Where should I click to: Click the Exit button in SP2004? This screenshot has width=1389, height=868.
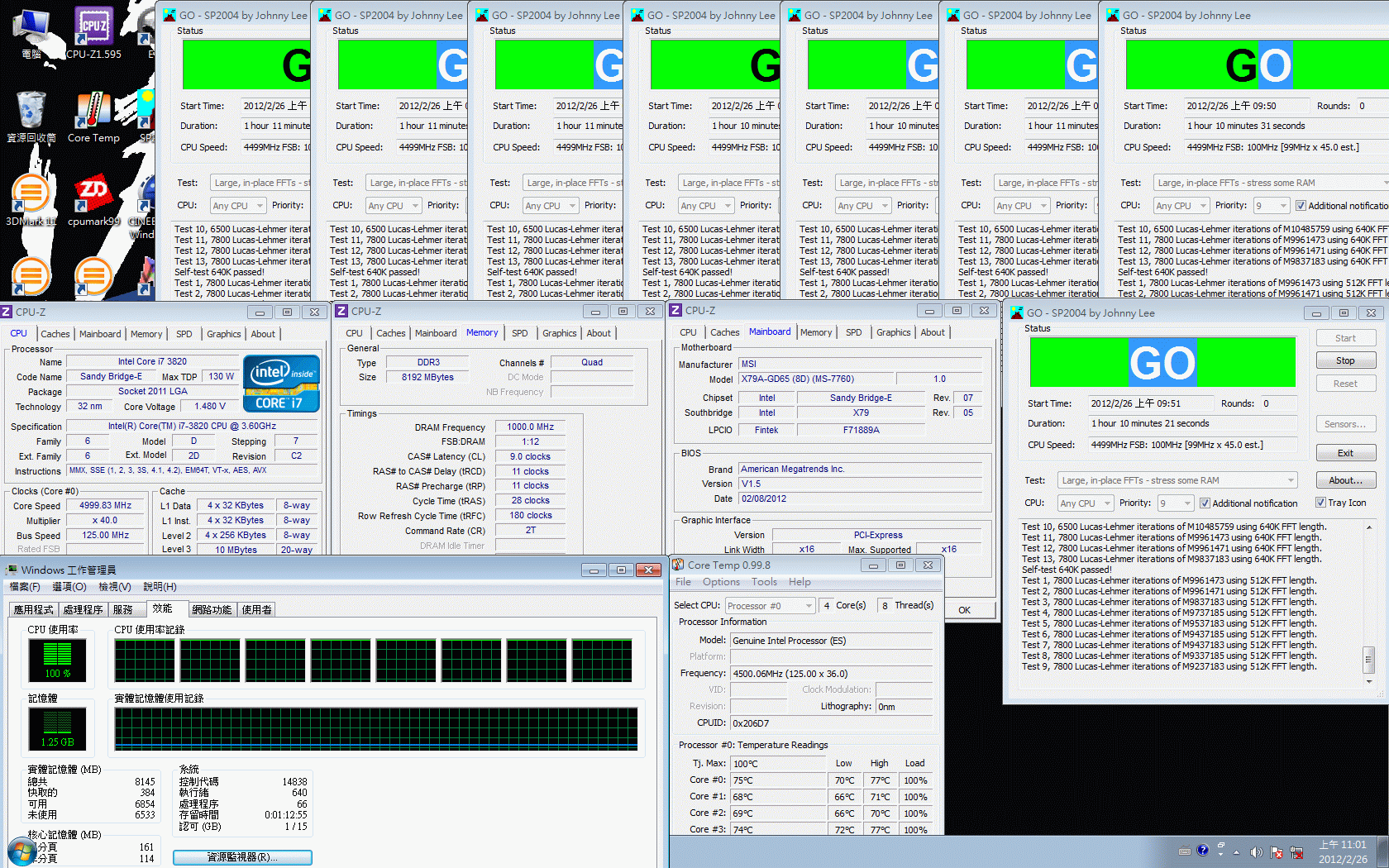(x=1345, y=453)
